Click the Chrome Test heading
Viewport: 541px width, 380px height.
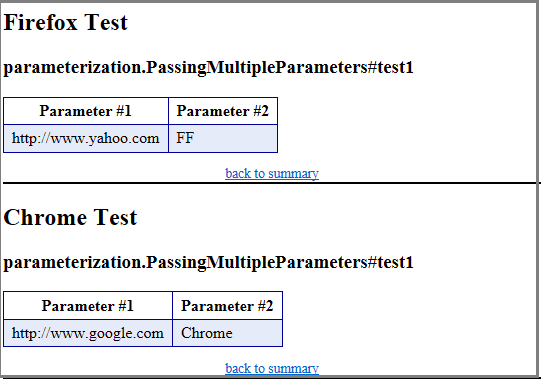(x=70, y=217)
